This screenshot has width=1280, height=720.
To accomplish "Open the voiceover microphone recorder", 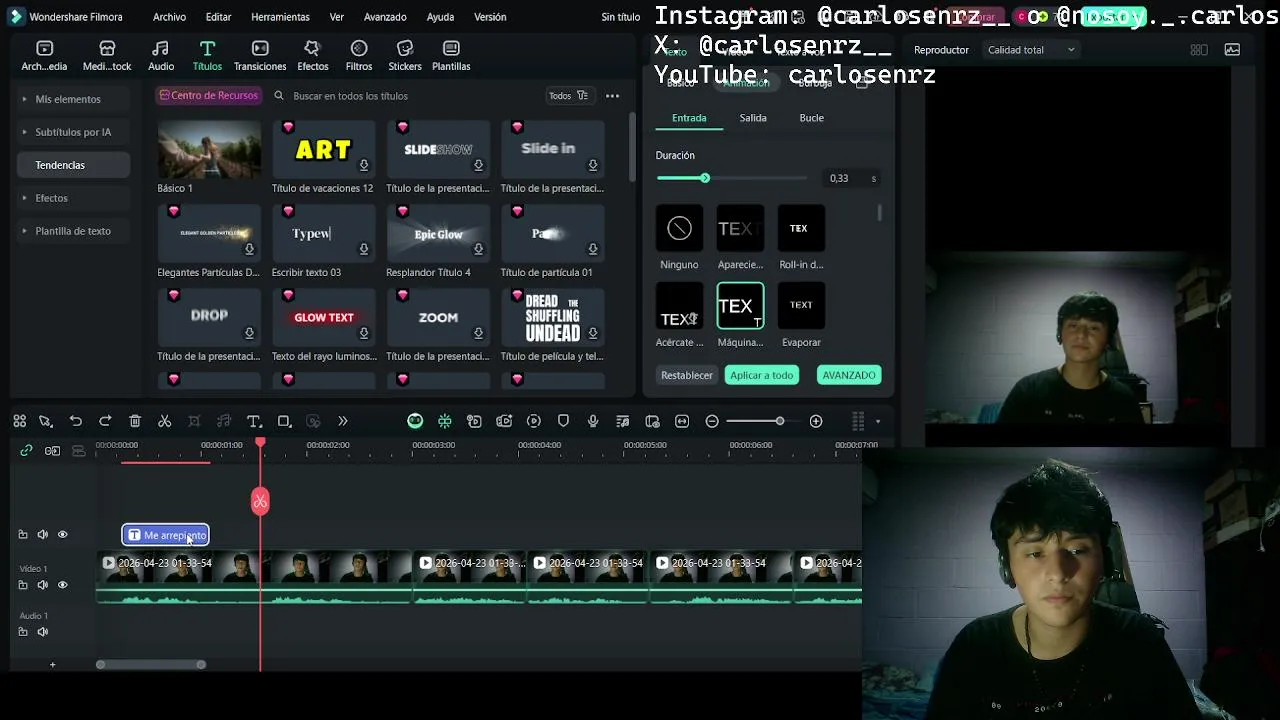I will pos(593,421).
